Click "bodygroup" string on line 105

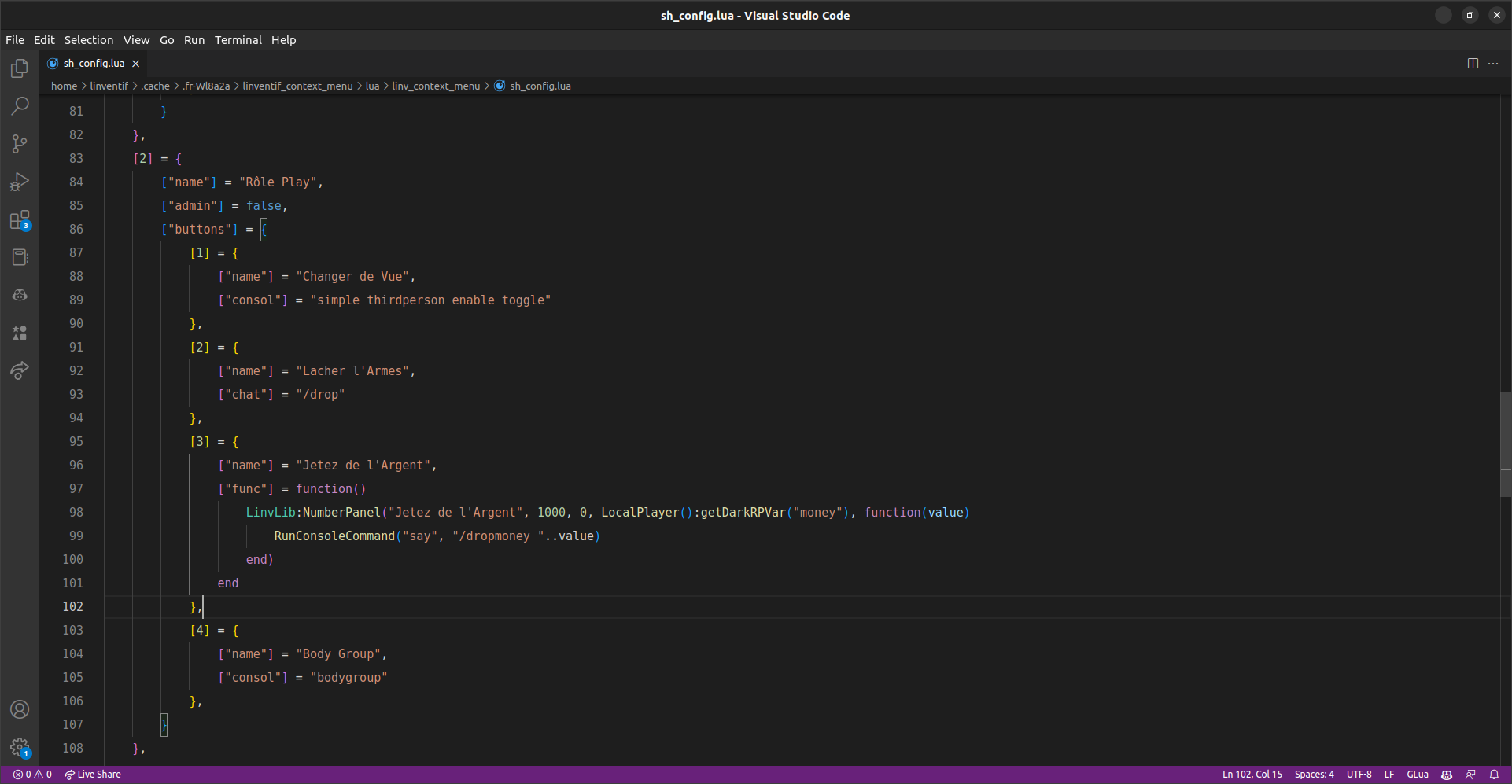348,678
